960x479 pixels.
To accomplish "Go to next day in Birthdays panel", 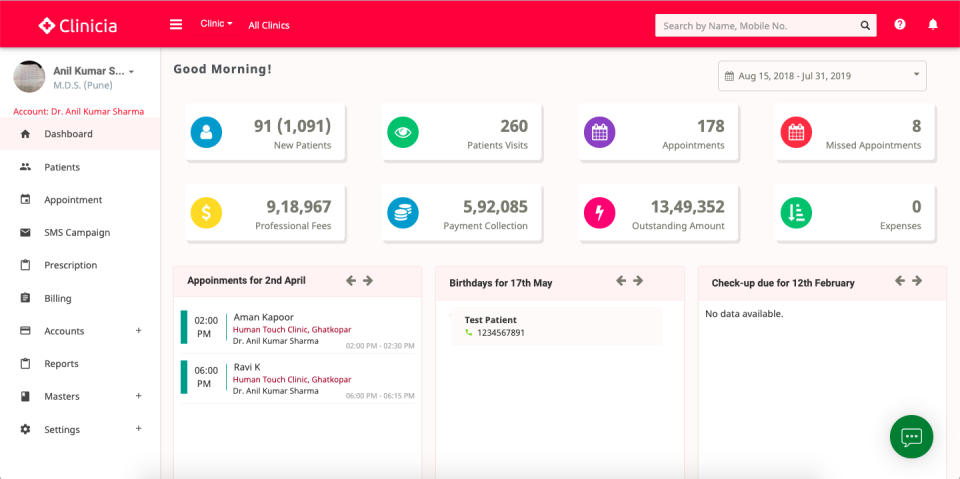I will pos(638,281).
